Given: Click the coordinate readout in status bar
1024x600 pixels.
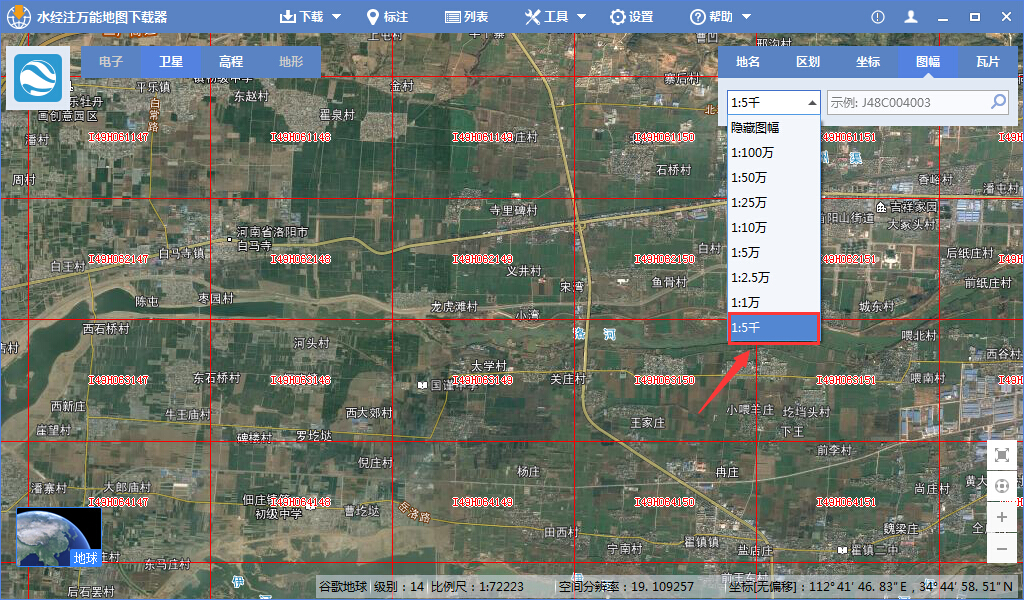Looking at the screenshot, I should pyautogui.click(x=871, y=586).
